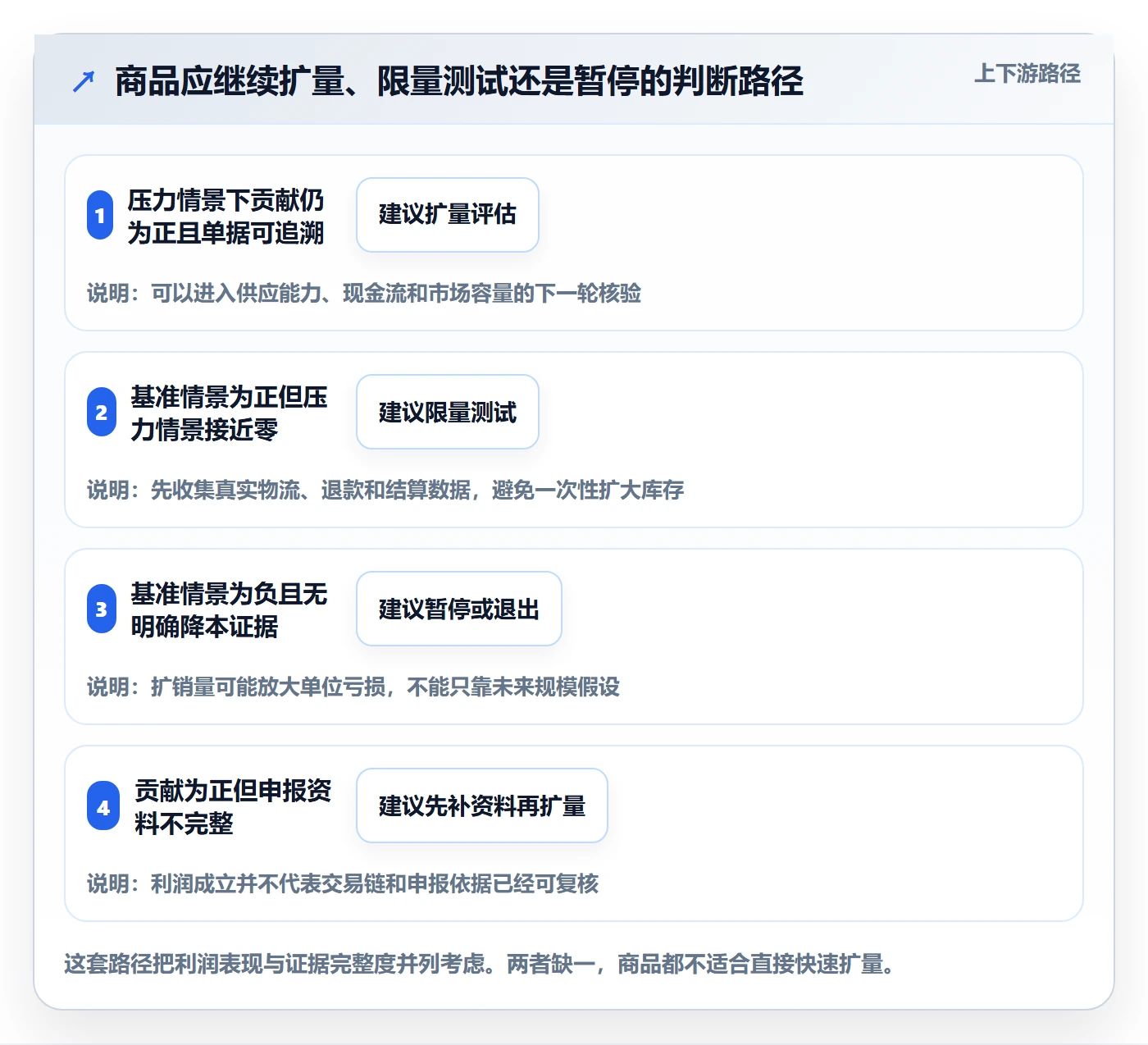
Task: Click the note about 利润成立并不代表交易链
Action: 343,883
